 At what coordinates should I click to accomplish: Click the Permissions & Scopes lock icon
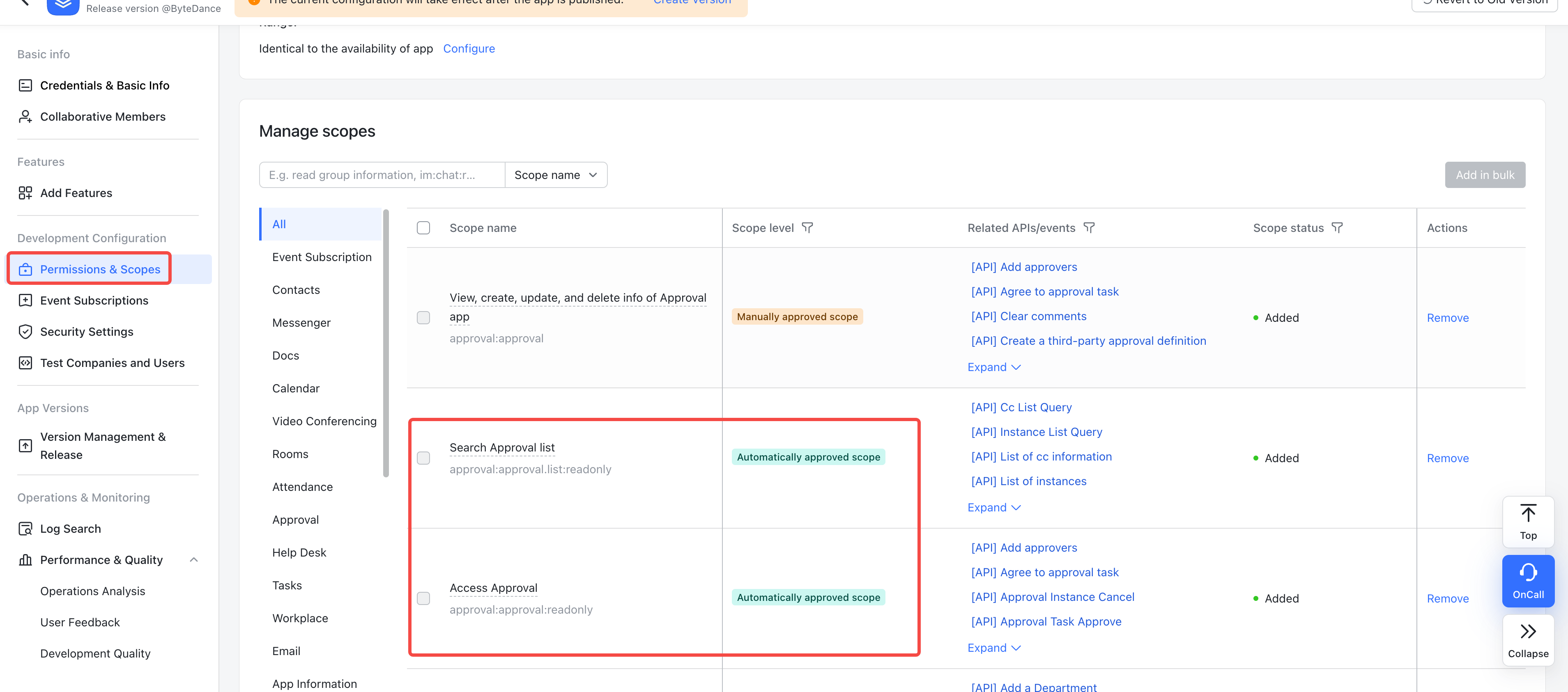click(x=25, y=269)
